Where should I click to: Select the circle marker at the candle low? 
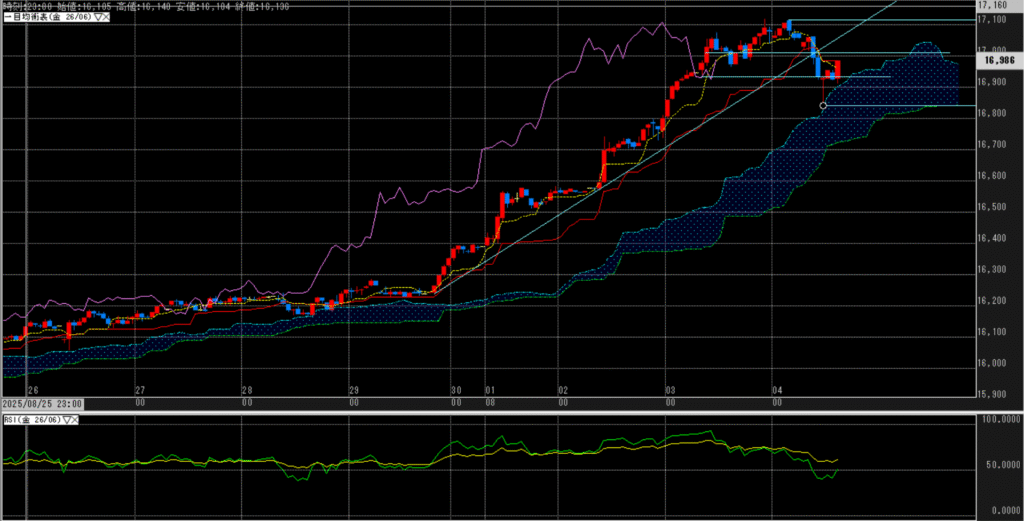point(823,105)
